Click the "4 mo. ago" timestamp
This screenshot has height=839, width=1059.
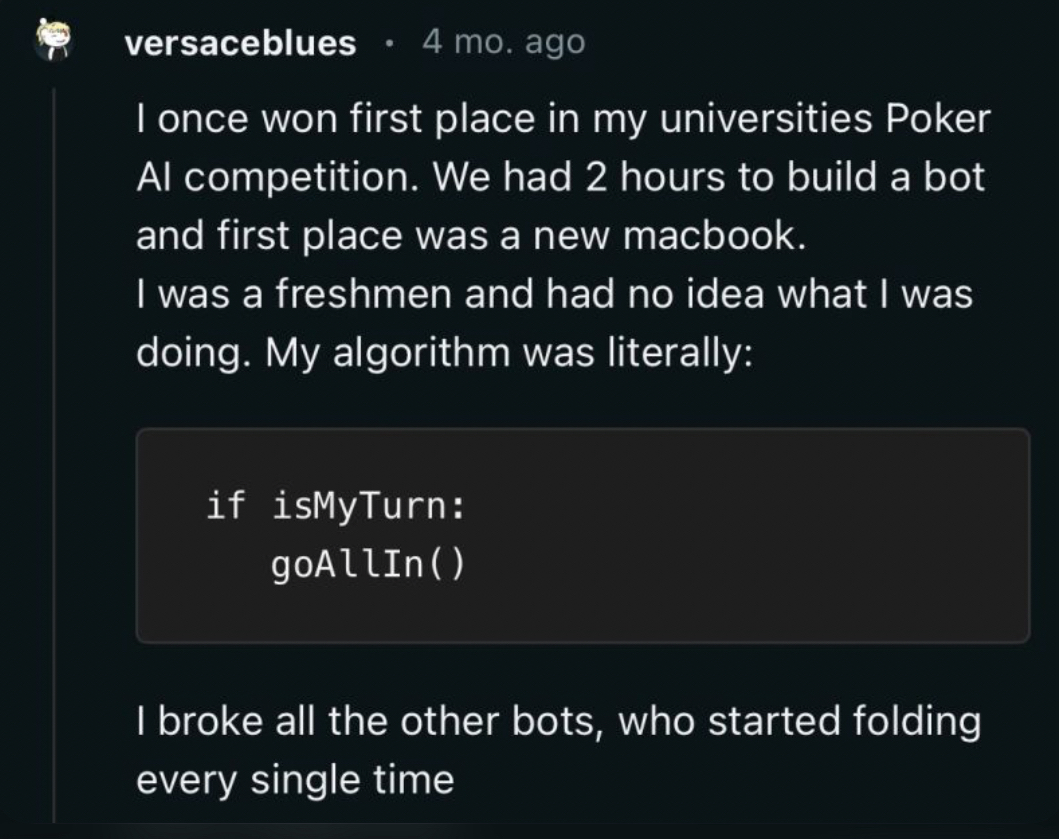pos(503,42)
